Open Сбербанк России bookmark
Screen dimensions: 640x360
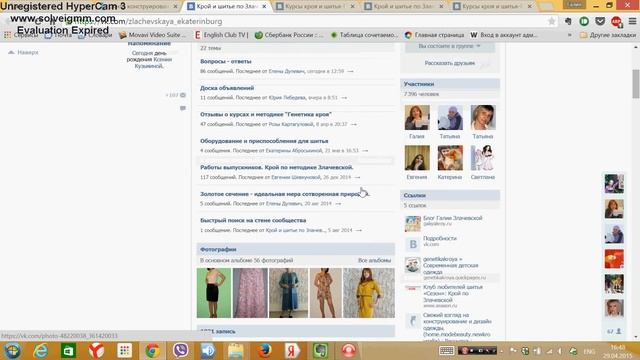(289, 35)
